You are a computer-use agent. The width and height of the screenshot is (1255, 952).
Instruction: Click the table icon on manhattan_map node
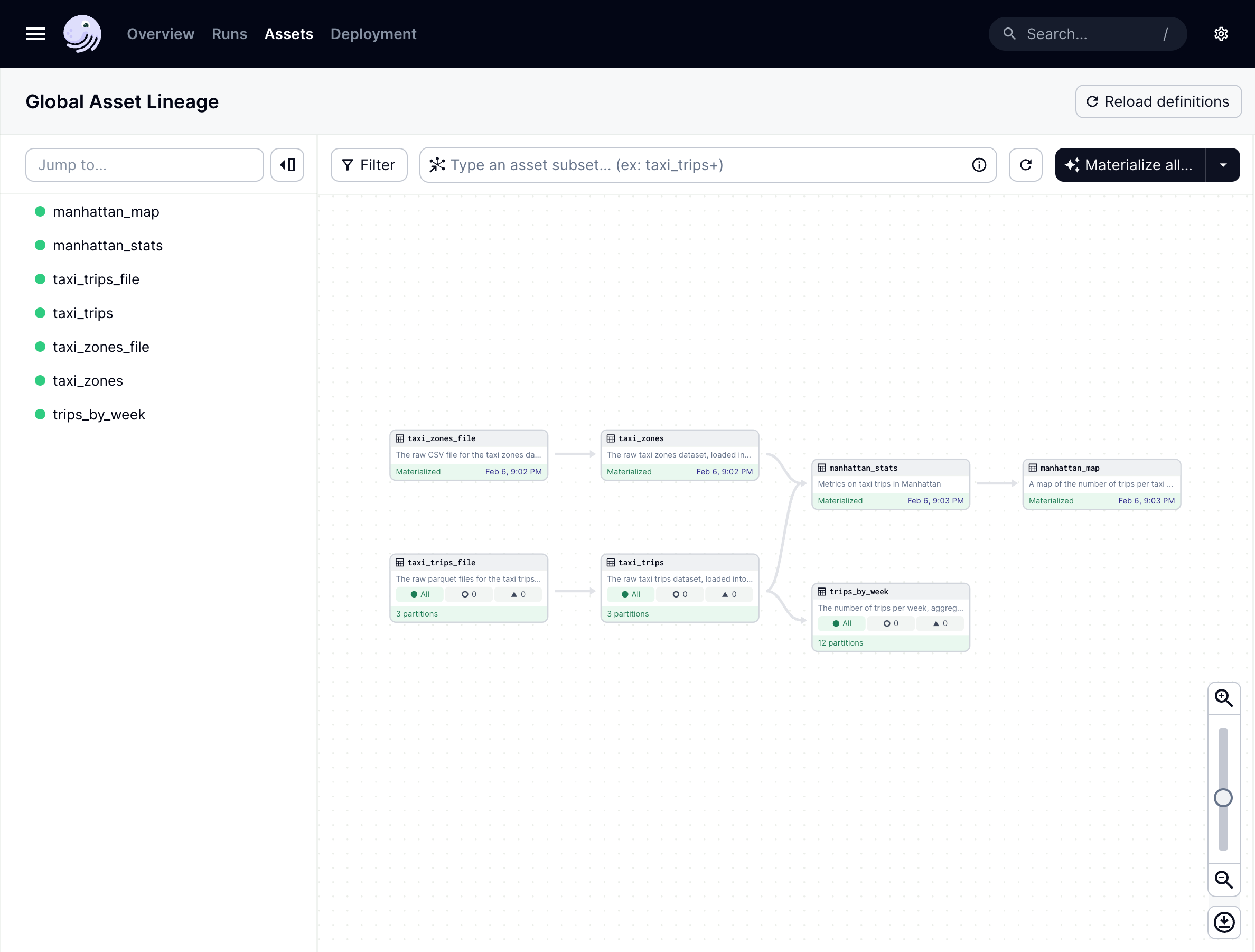[x=1033, y=468]
